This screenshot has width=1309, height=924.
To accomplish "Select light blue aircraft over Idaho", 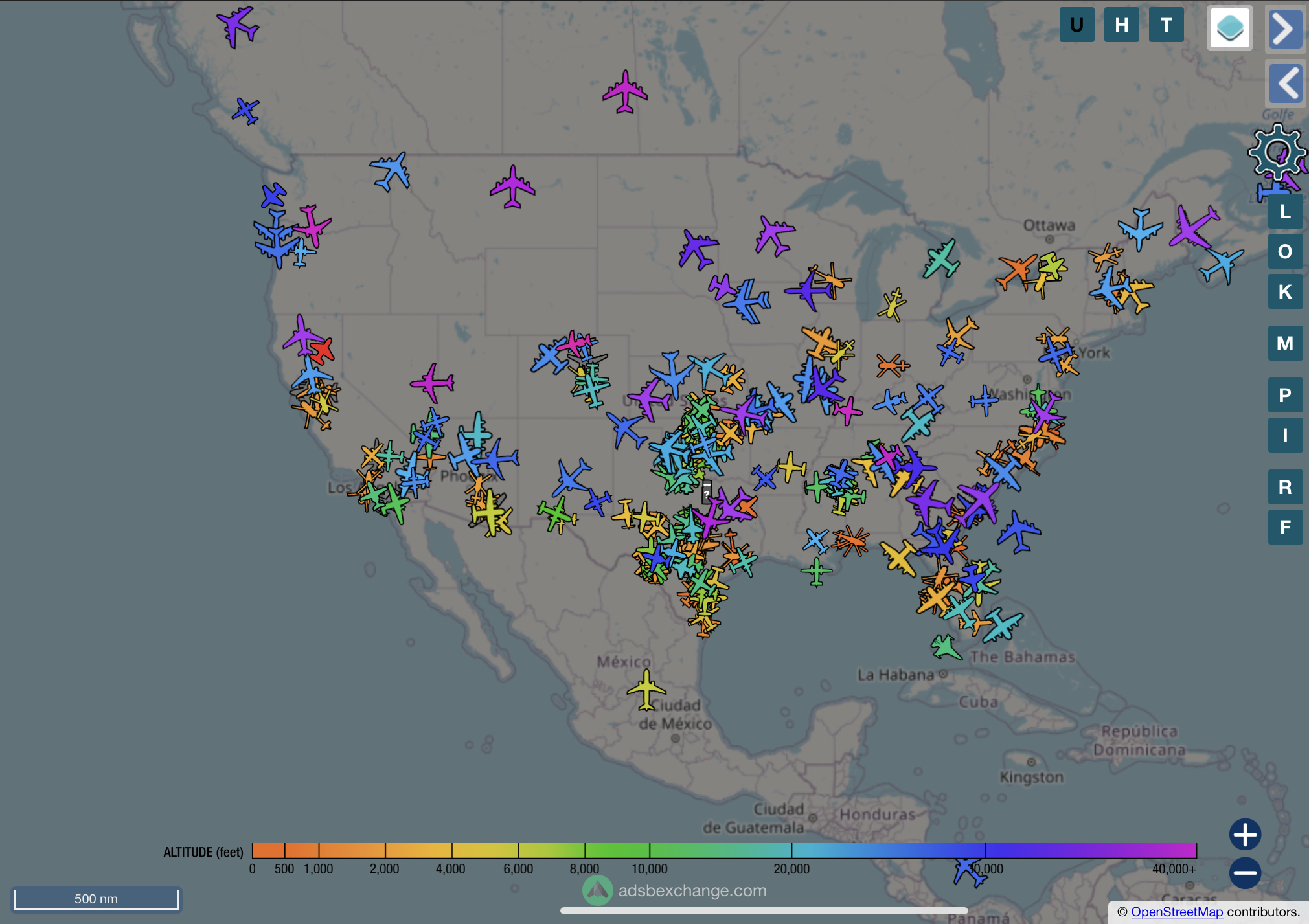I will click(391, 171).
